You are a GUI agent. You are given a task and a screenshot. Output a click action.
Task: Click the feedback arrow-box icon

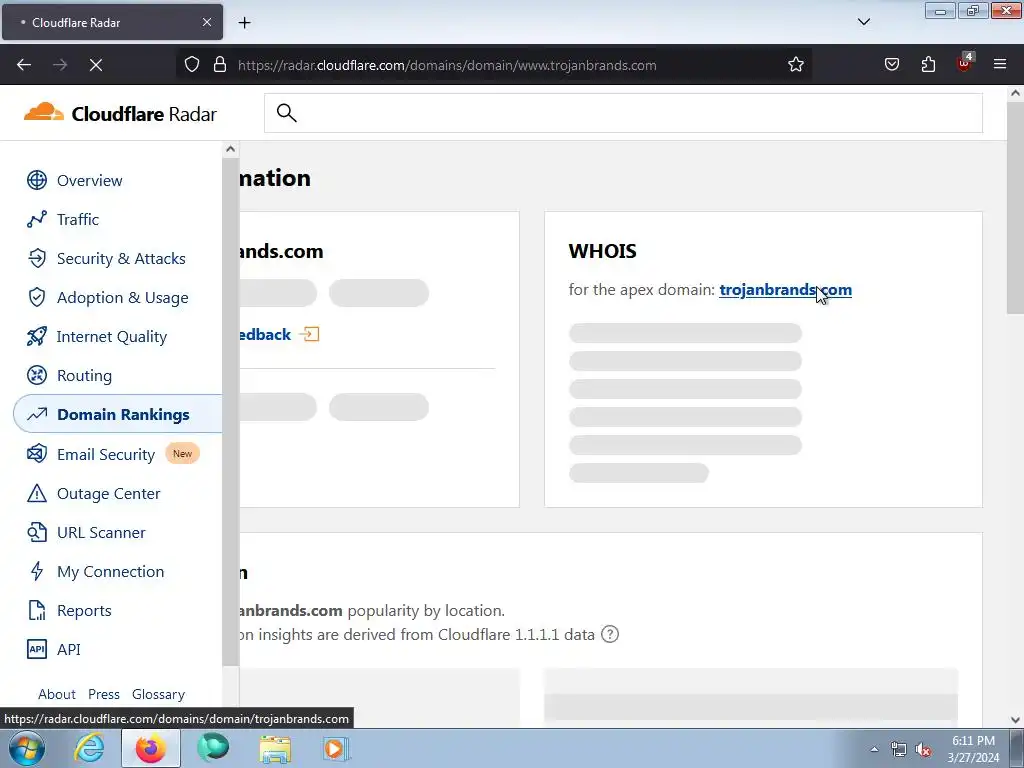point(310,334)
